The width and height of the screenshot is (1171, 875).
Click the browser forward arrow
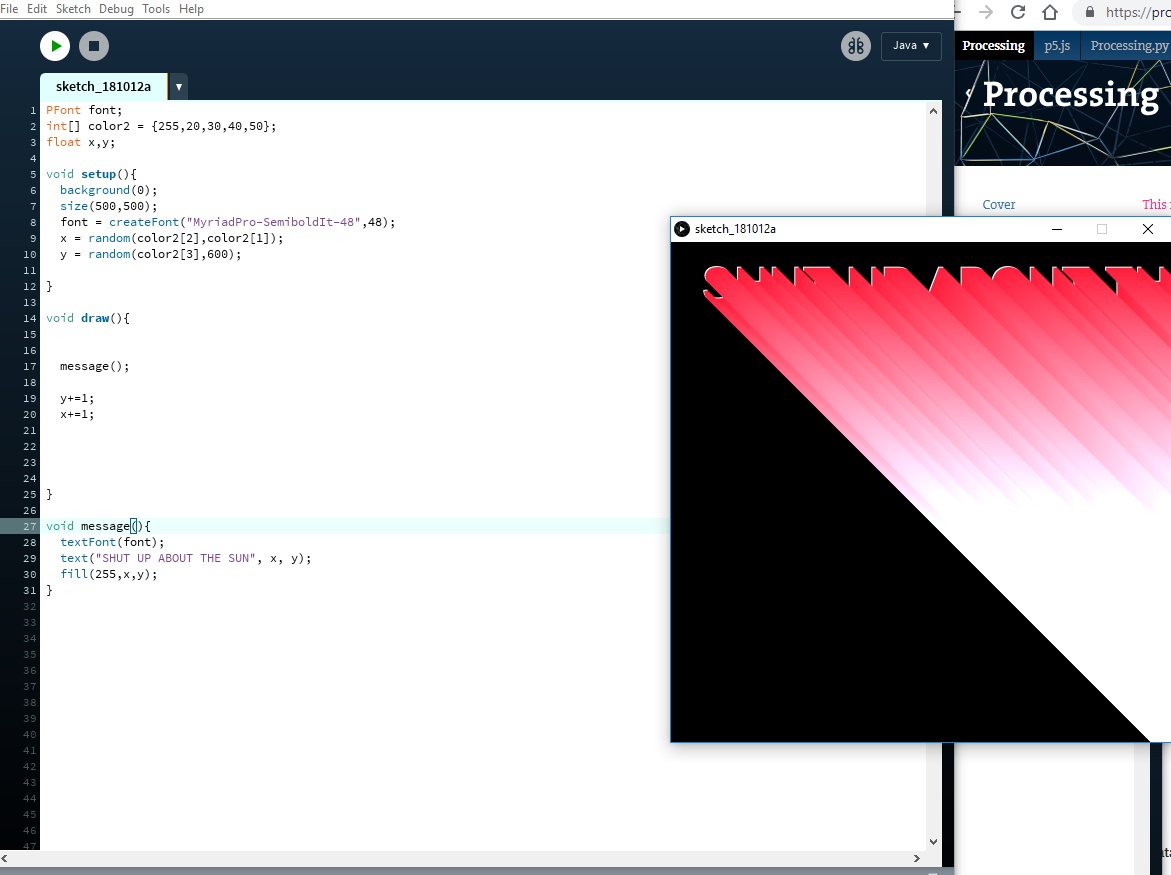point(986,12)
